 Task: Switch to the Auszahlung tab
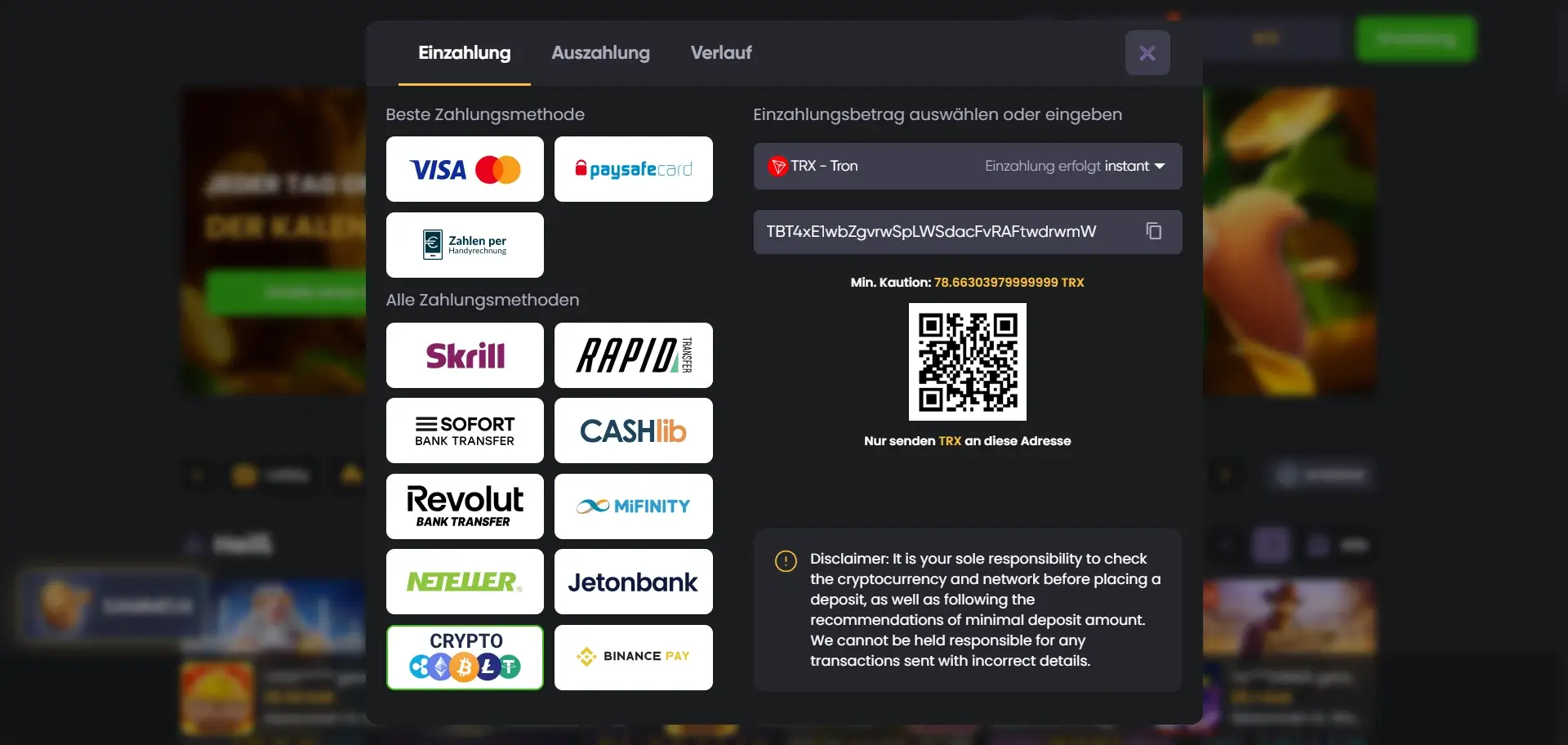click(601, 52)
